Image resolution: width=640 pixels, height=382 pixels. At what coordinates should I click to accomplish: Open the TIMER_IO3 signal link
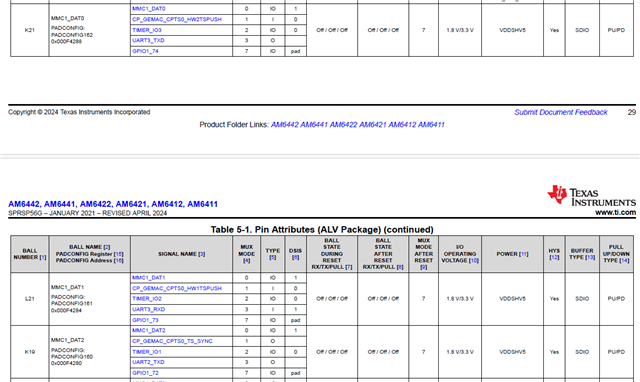pos(147,30)
